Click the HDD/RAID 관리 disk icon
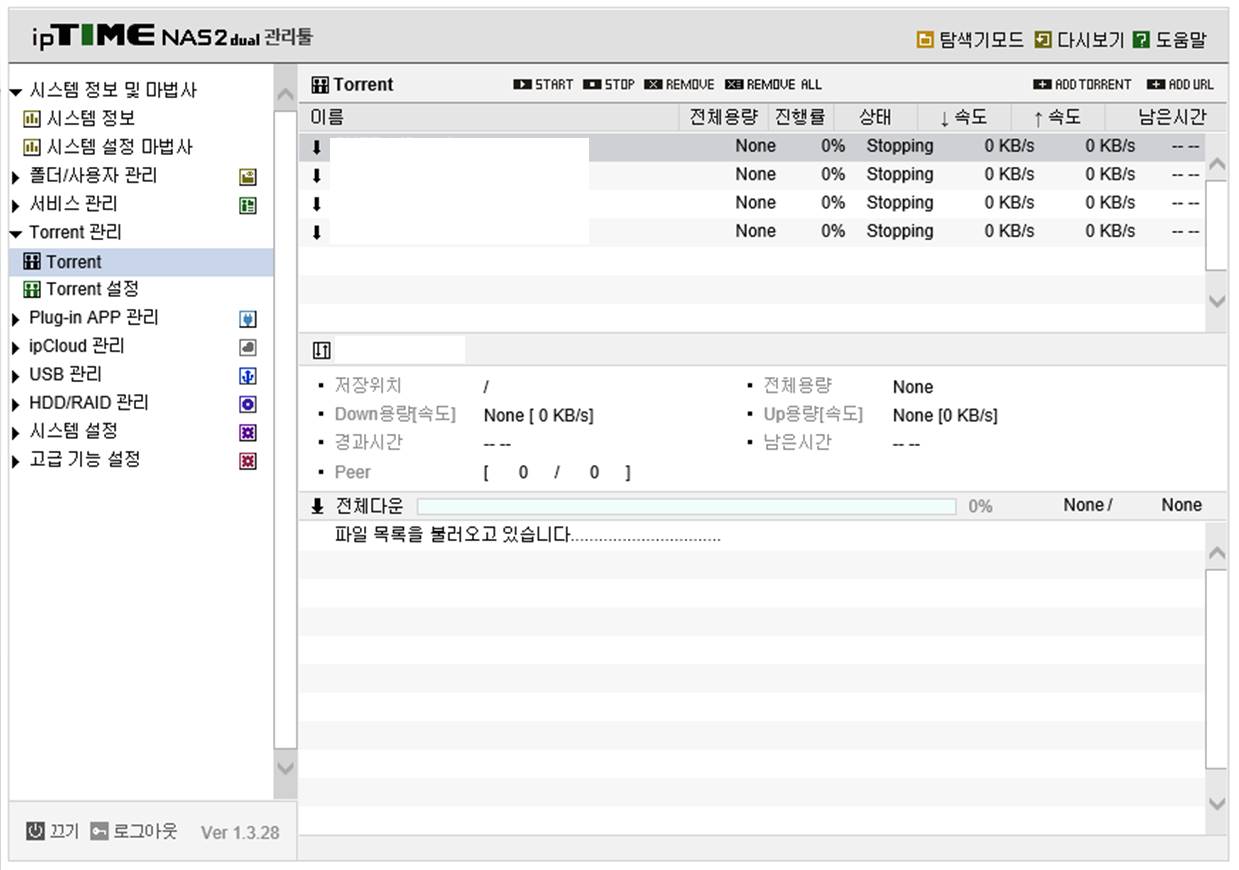Screen dimensions: 1239x870 248,405
